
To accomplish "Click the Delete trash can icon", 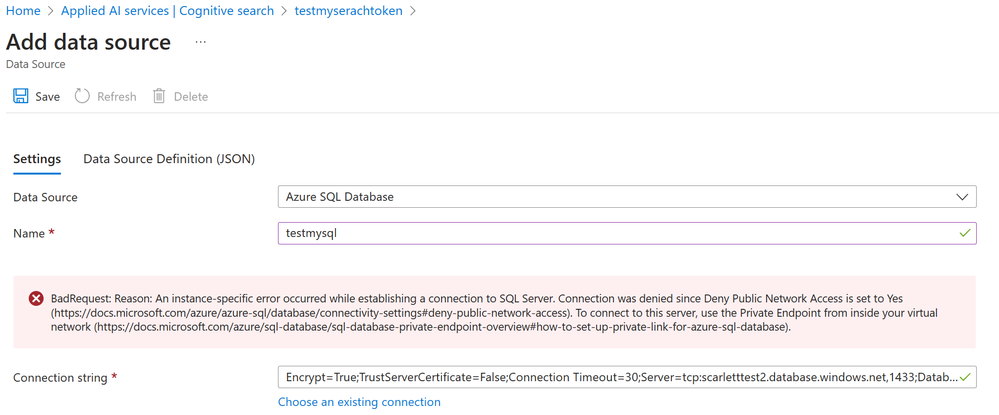I will point(159,96).
